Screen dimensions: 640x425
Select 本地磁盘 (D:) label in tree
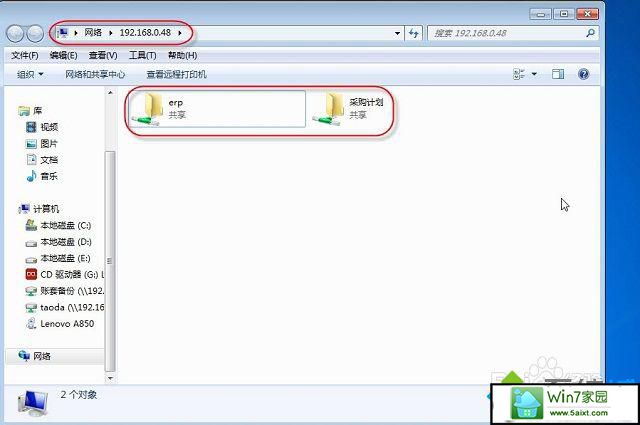[x=66, y=242]
